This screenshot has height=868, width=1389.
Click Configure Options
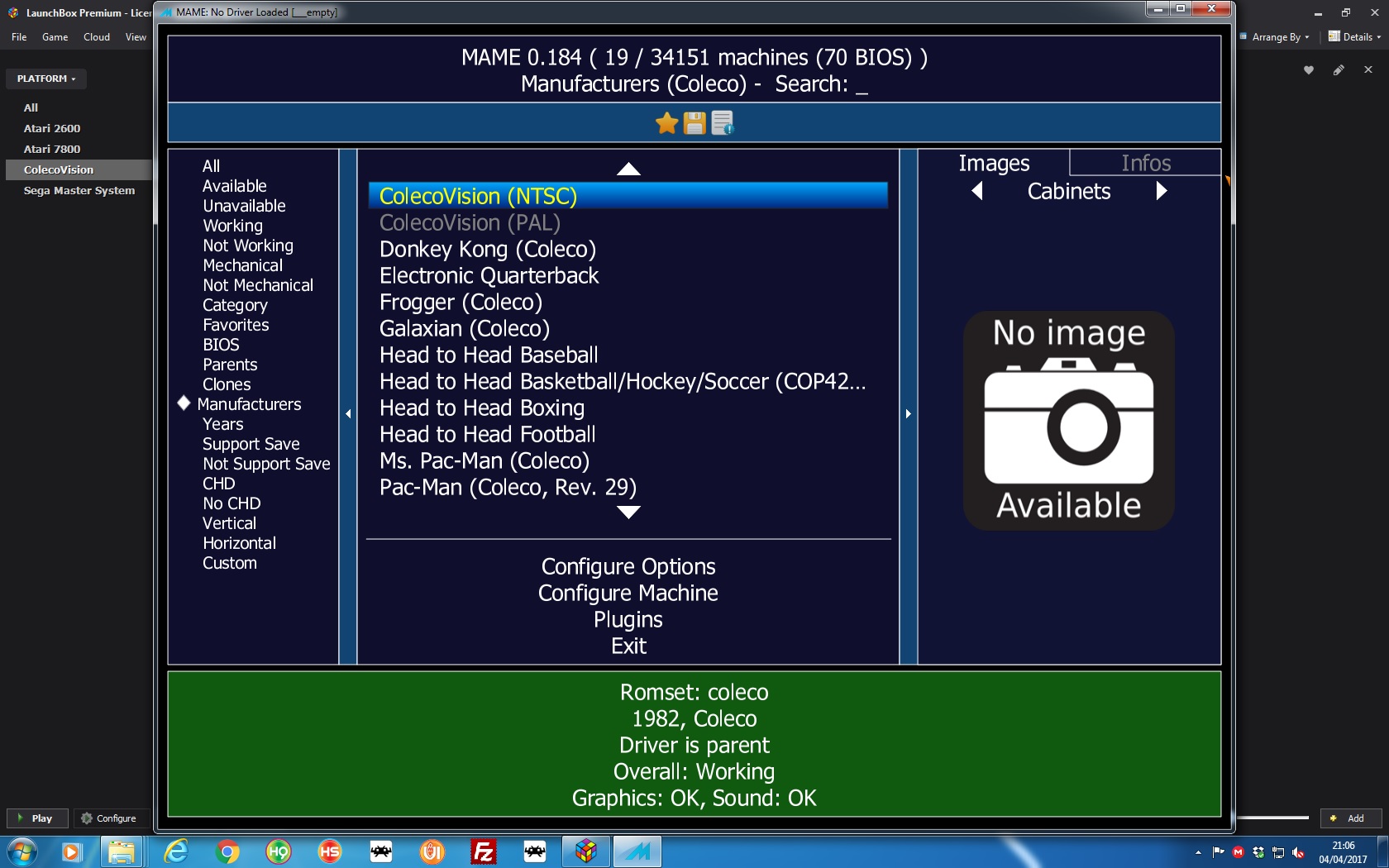(628, 567)
